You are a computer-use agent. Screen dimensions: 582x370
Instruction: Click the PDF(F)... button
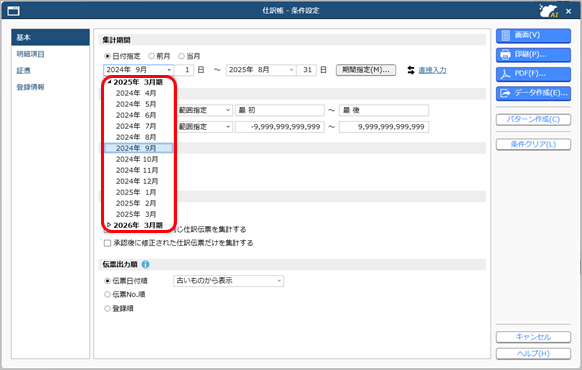click(x=533, y=74)
